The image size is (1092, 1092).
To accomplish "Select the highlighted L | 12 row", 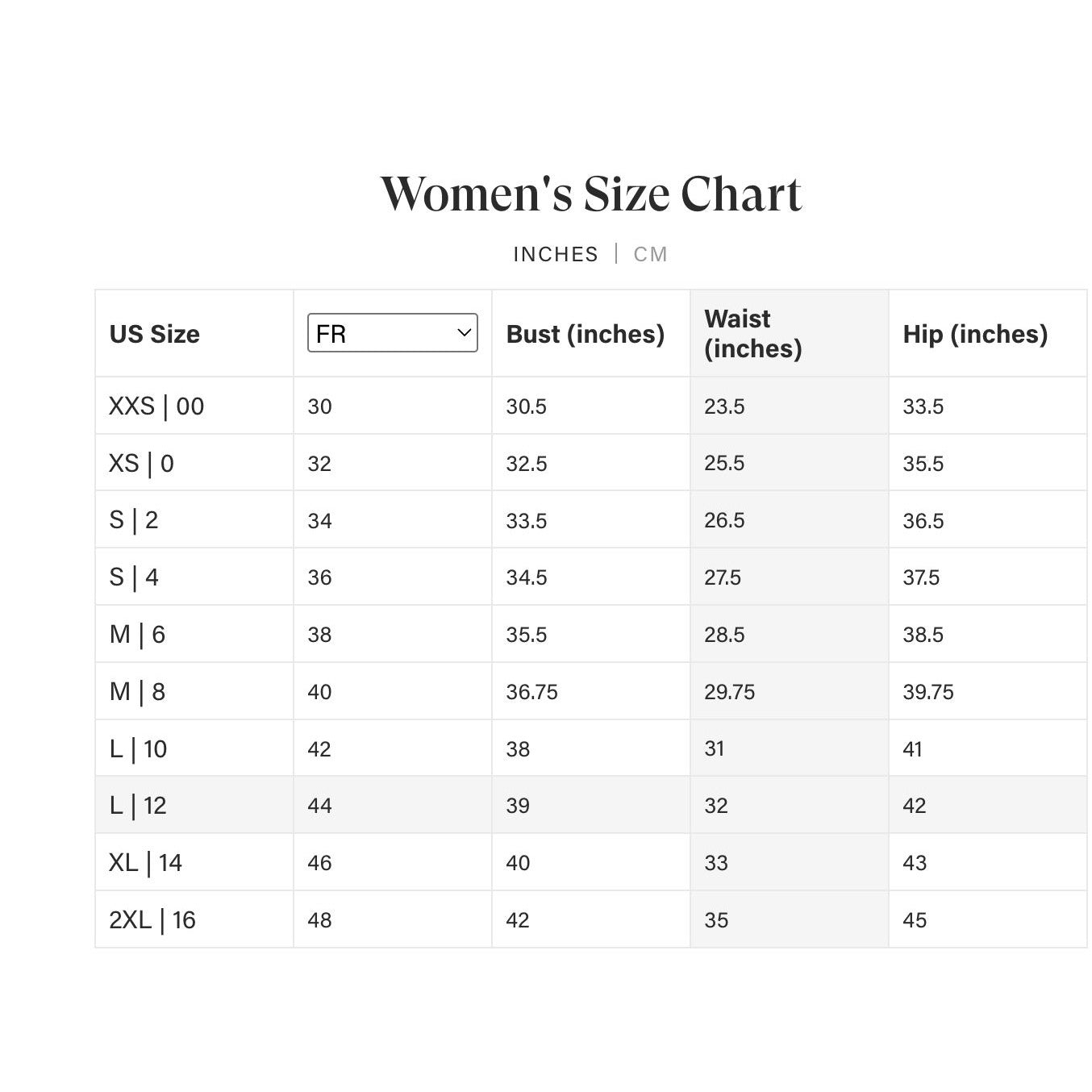I will [591, 806].
